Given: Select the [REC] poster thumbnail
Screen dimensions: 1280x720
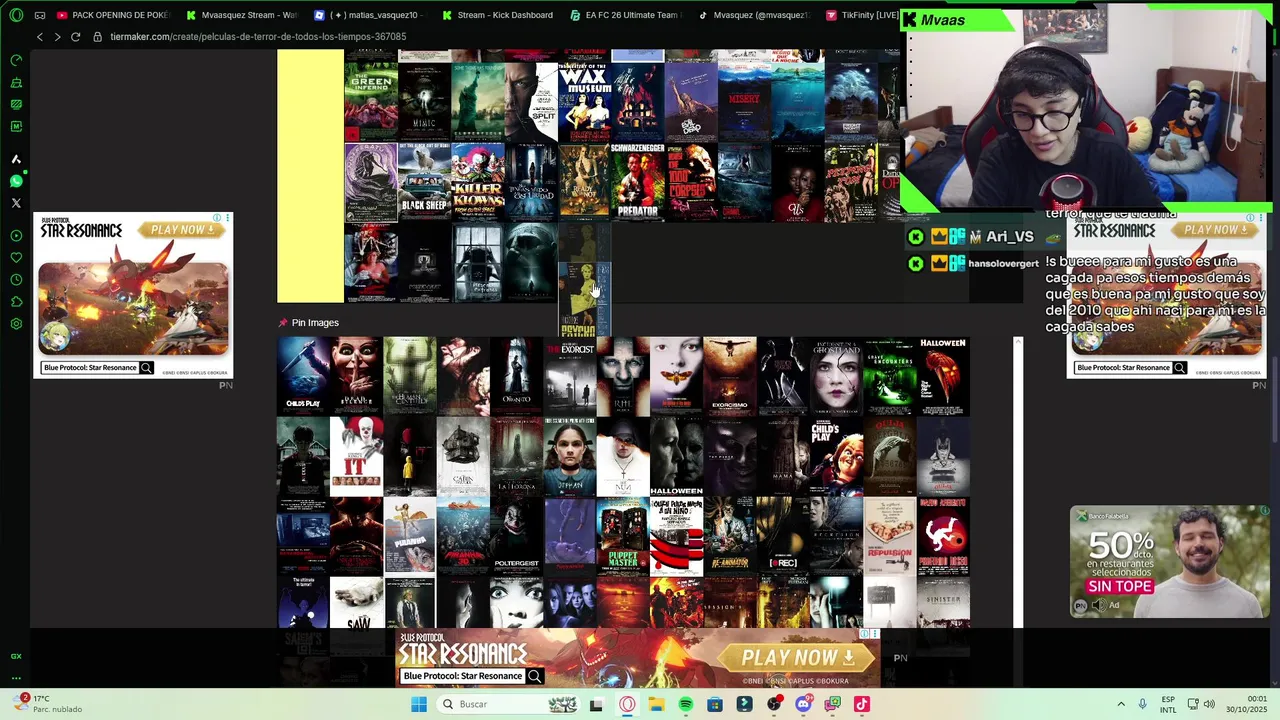Looking at the screenshot, I should click(x=783, y=536).
